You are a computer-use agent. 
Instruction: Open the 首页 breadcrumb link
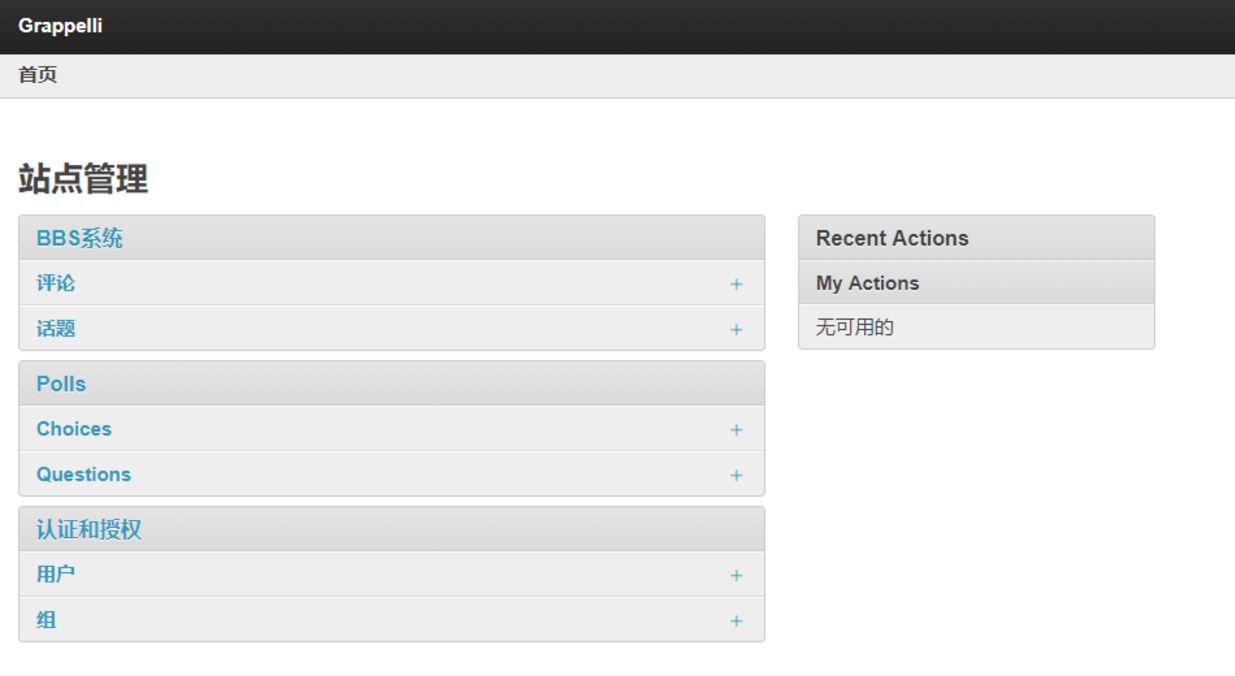point(38,75)
